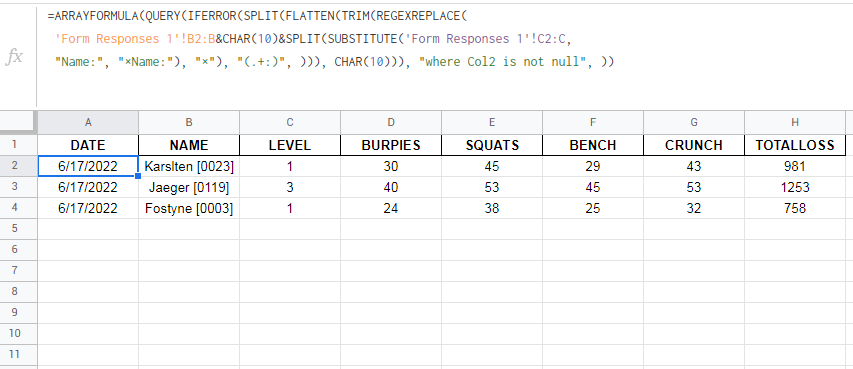This screenshot has height=369, width=853.
Task: Click Karslten's SQUATS value 45
Action: (492, 166)
